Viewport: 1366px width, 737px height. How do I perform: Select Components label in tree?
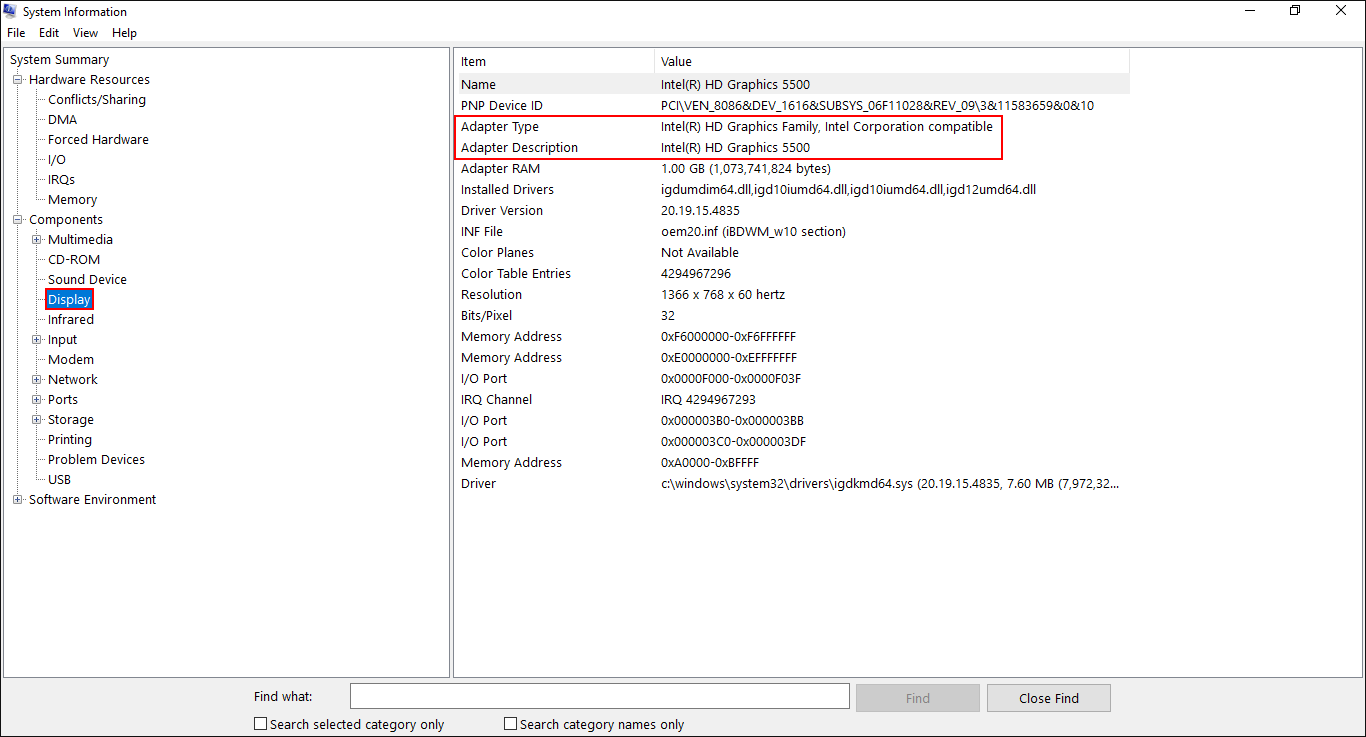coord(66,220)
